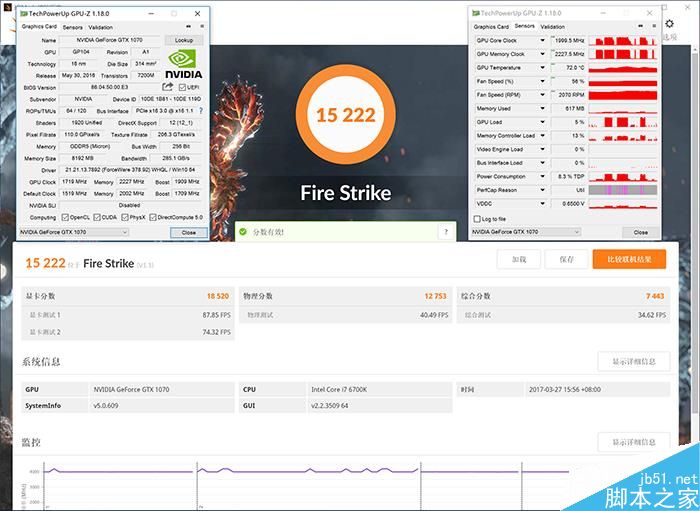The image size is (700, 511).
Task: Open GPU Temperature sensor dropdown
Action: (542, 67)
